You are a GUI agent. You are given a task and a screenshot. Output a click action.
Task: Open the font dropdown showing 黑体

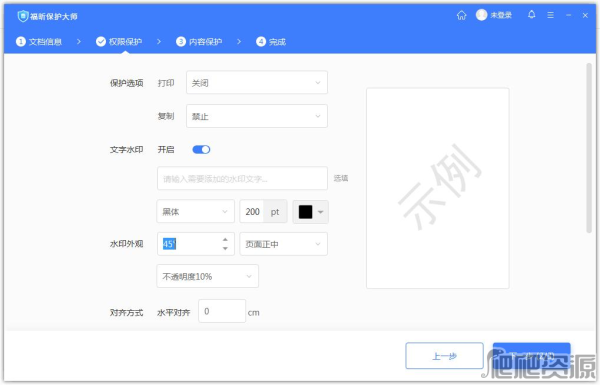pyautogui.click(x=196, y=212)
